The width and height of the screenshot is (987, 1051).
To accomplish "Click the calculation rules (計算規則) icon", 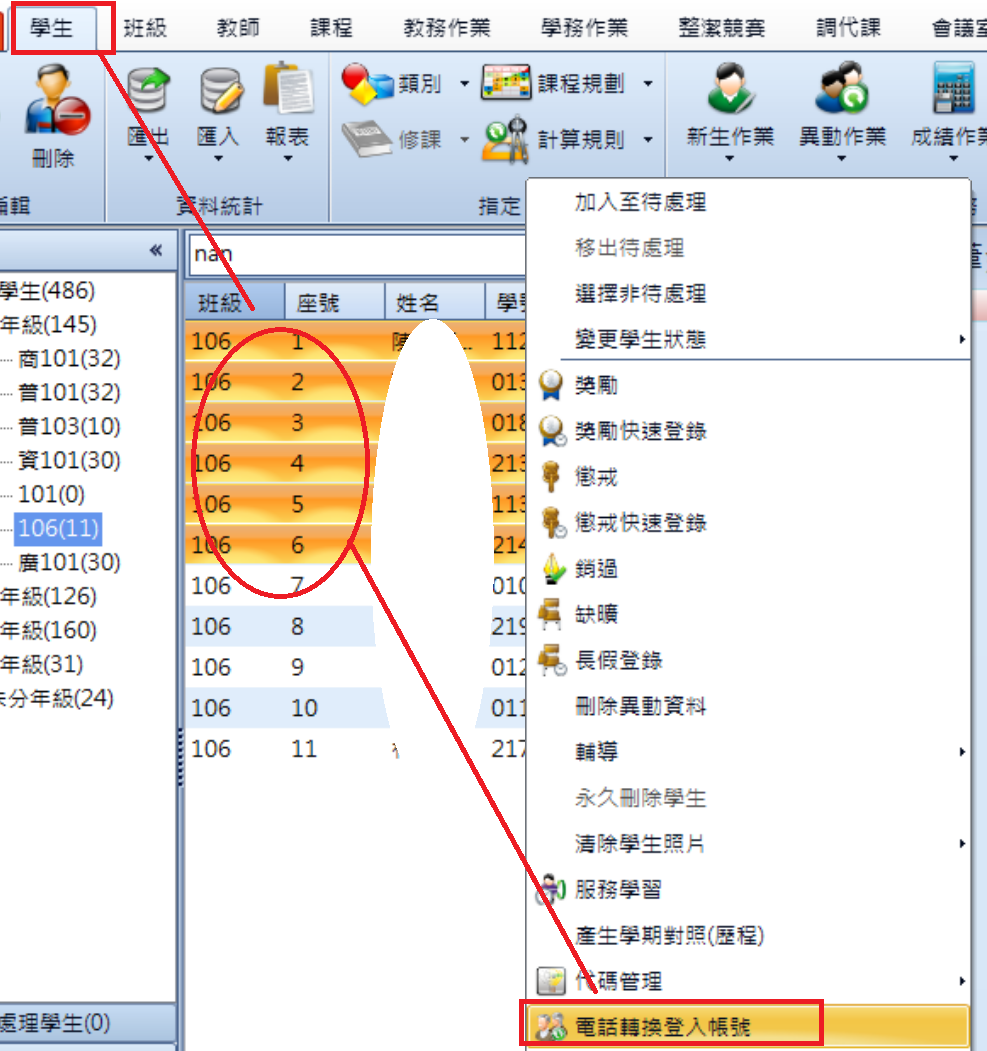I will coord(507,139).
